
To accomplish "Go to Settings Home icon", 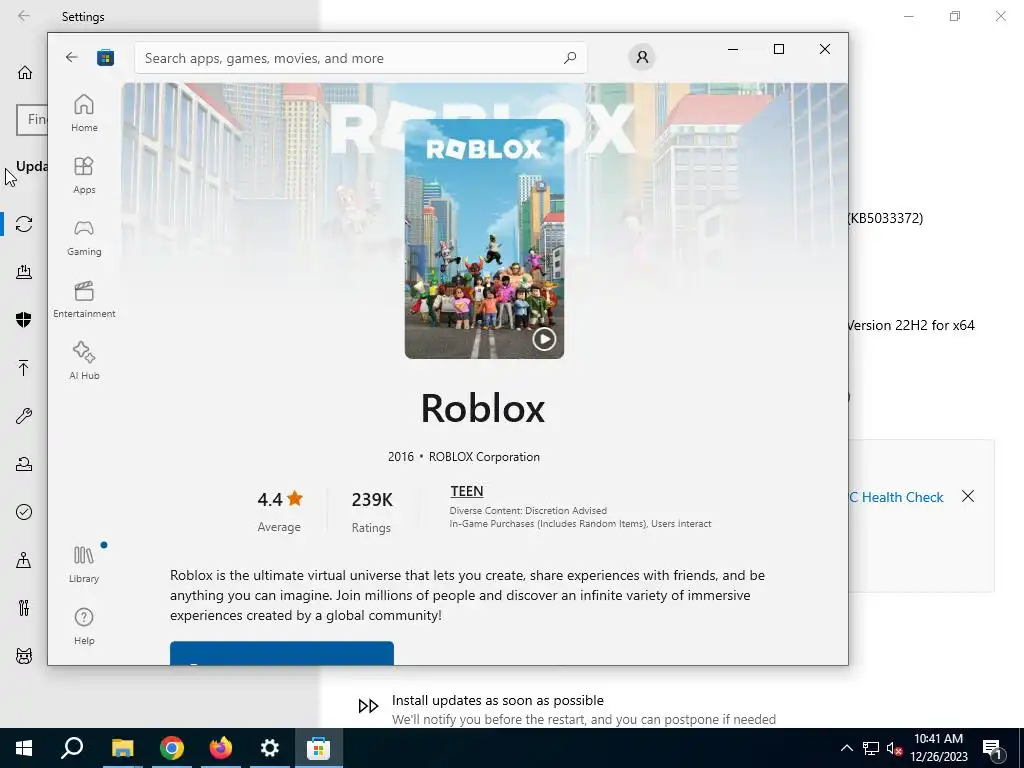I will [25, 72].
